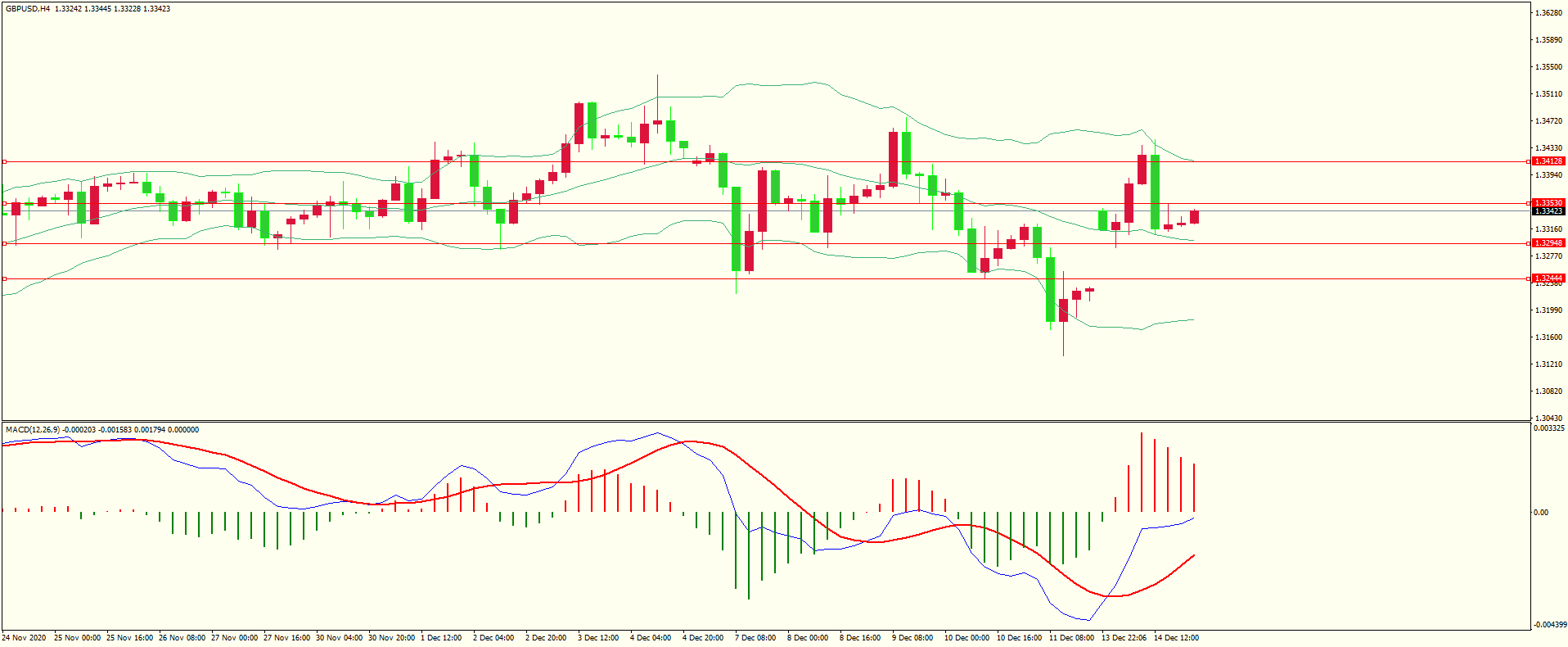The width and height of the screenshot is (1568, 647).
Task: Click the 1.31600 price axis label
Action: point(1548,337)
